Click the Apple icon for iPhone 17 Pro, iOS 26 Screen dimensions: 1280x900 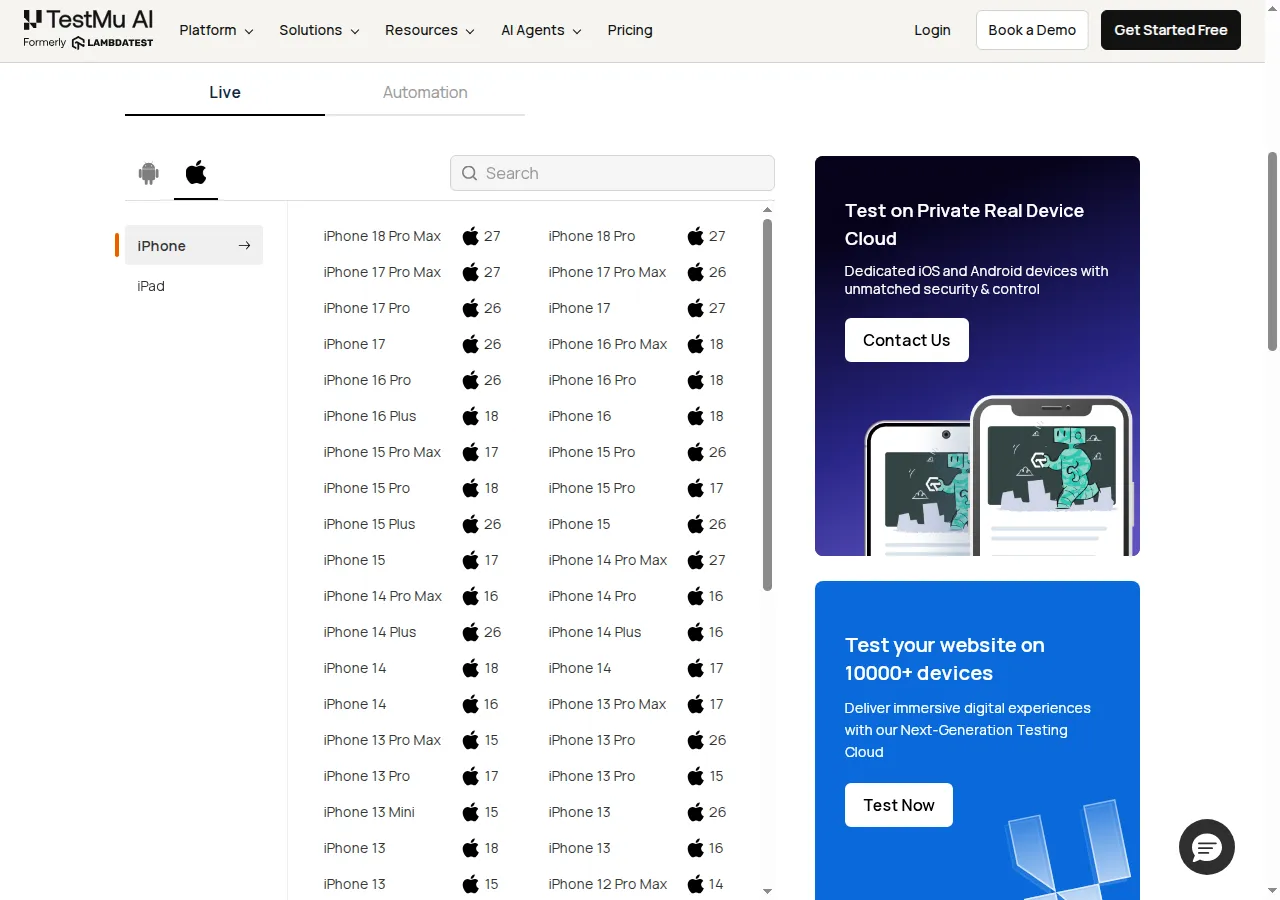[x=471, y=308]
